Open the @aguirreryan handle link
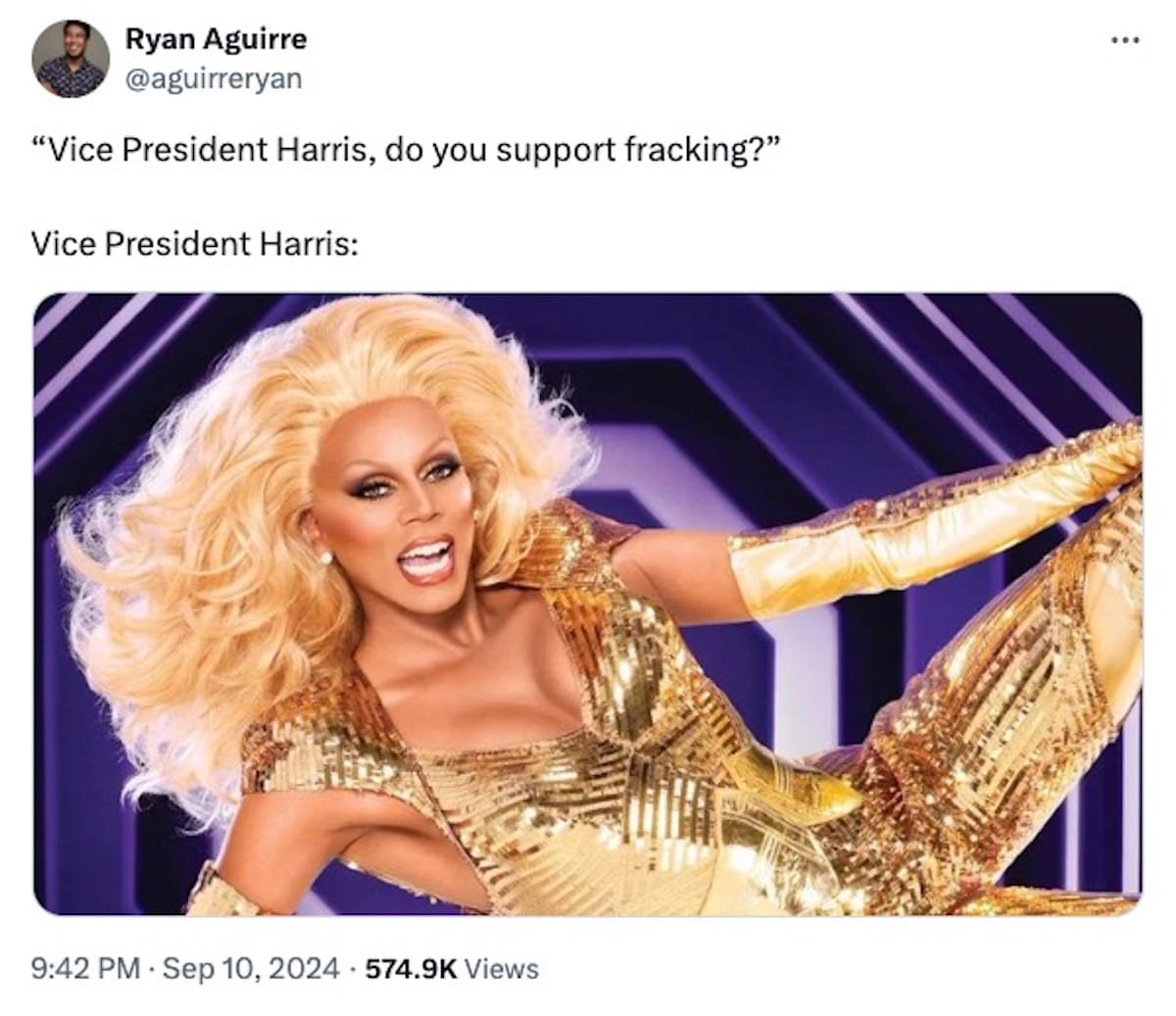Image resolution: width=1176 pixels, height=1016 pixels. (x=213, y=79)
